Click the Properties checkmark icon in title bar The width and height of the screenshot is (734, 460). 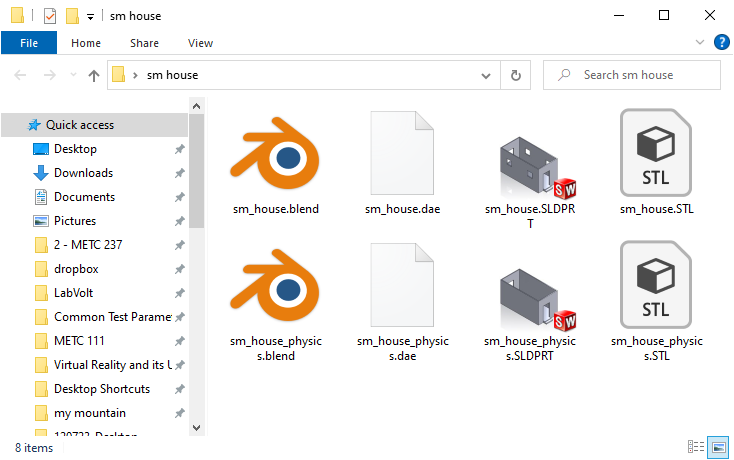tap(50, 16)
